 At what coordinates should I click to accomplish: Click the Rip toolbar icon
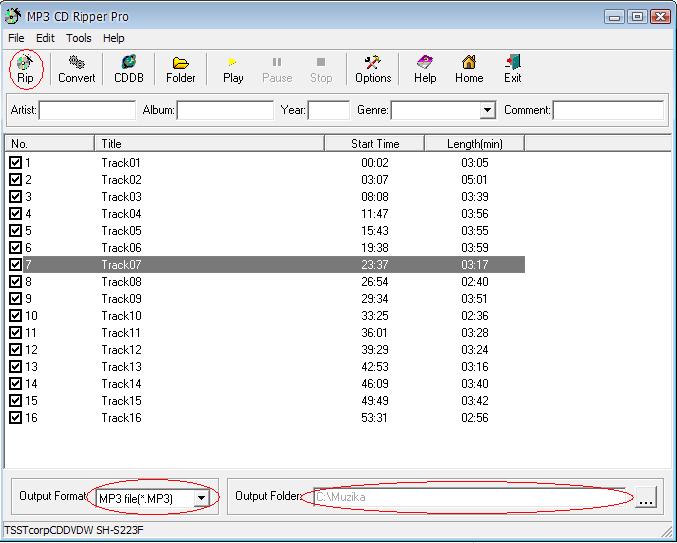25,70
